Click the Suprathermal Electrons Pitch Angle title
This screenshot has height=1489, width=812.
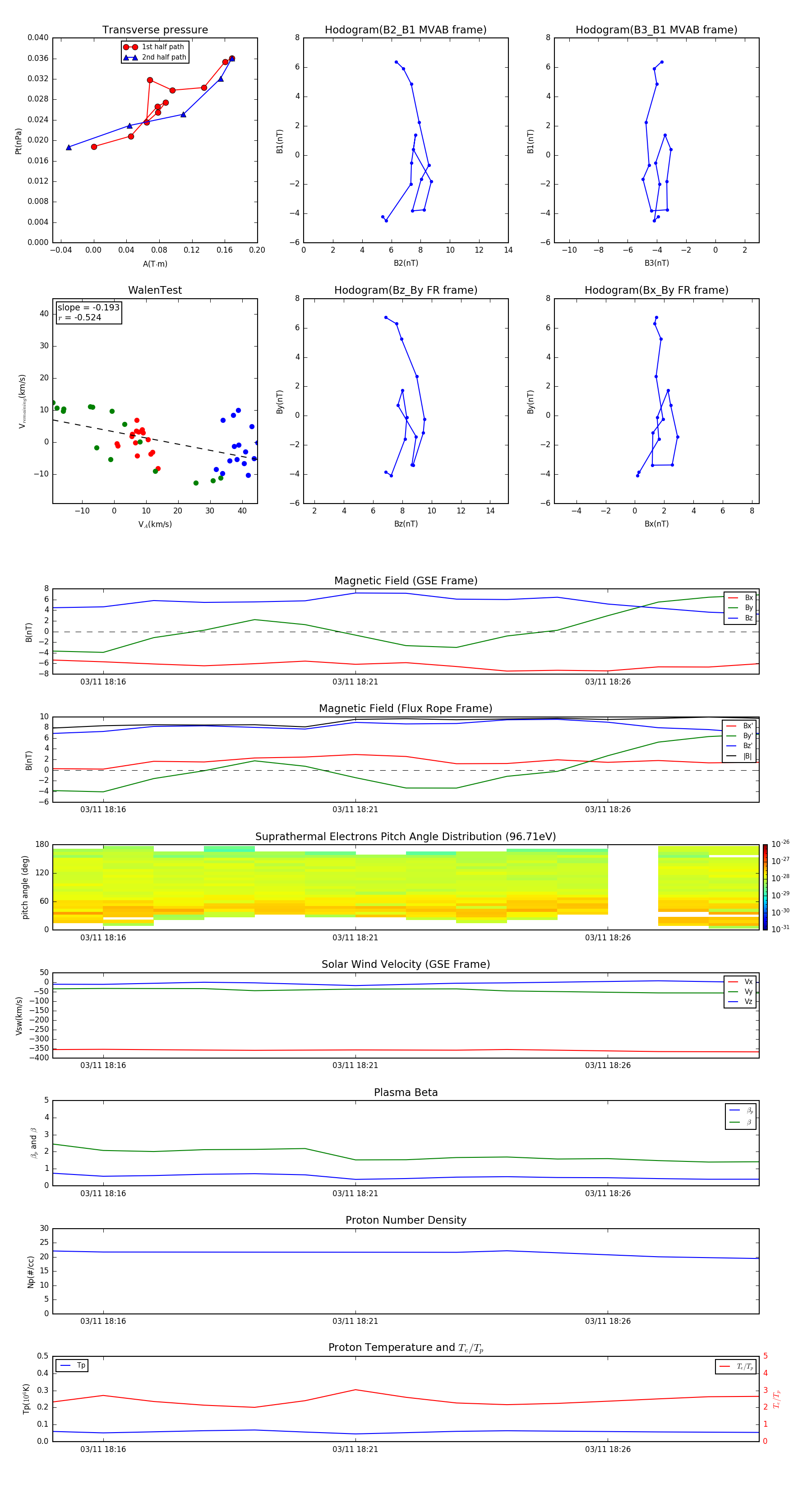[406, 837]
